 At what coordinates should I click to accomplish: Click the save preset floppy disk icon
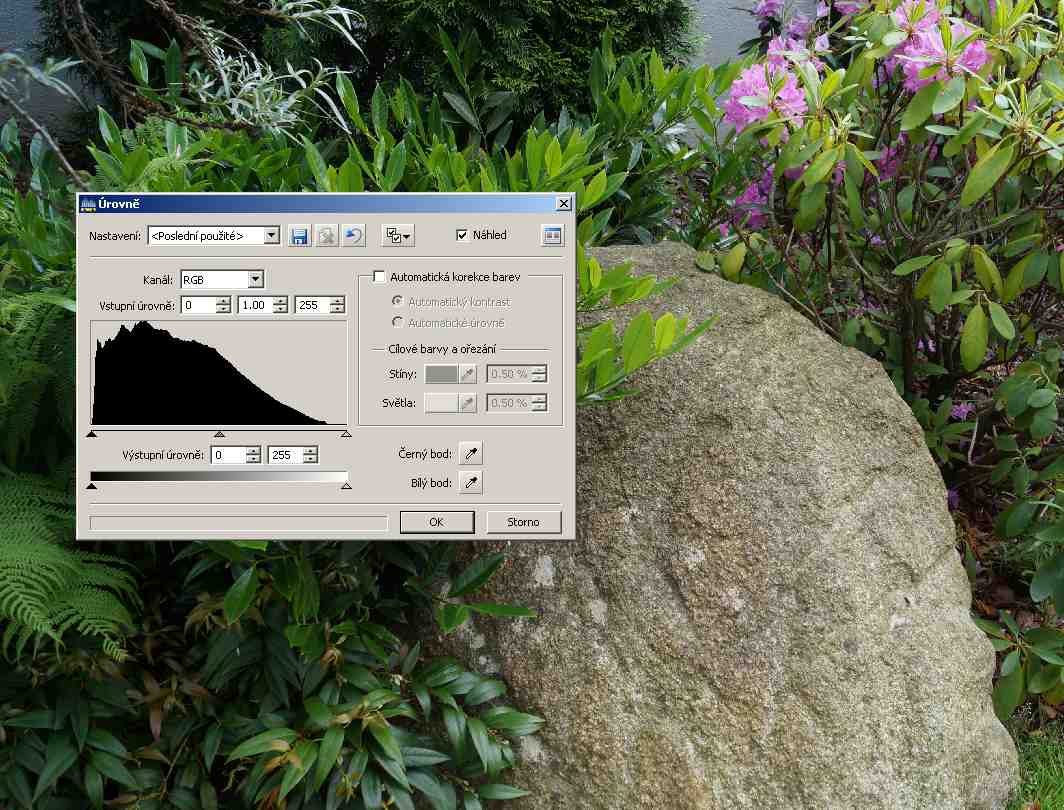coord(299,236)
